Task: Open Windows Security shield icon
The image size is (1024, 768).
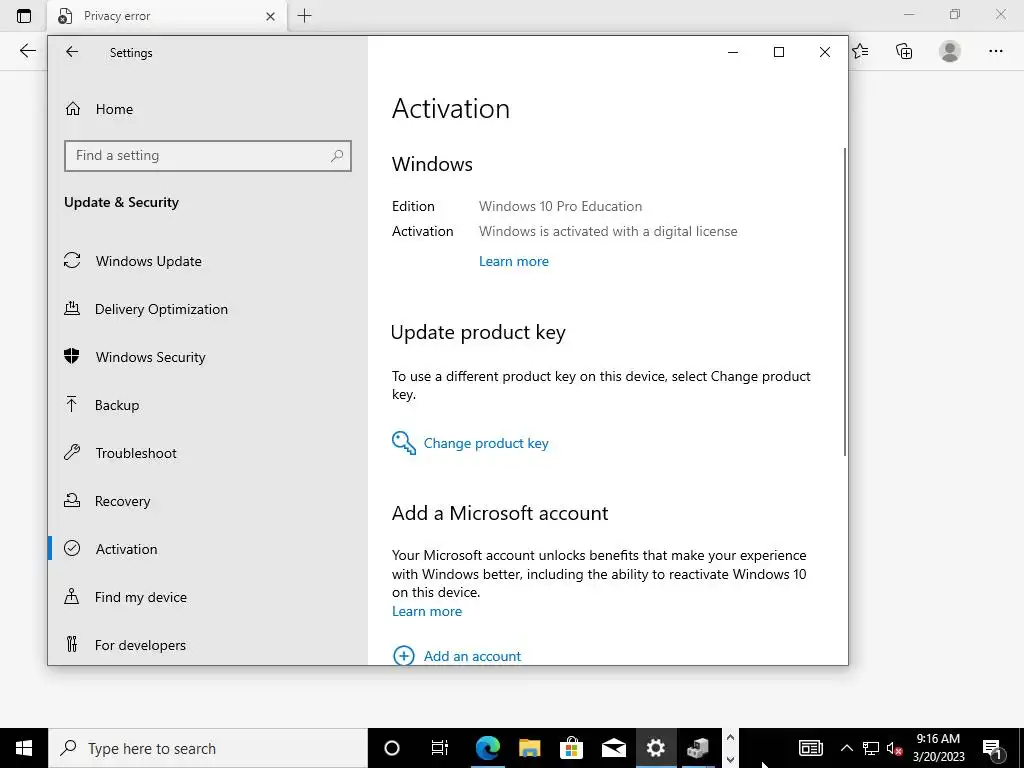Action: [72, 356]
